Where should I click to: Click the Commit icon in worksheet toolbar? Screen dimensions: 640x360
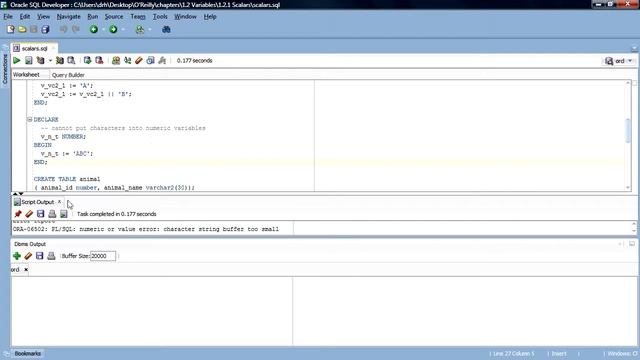[87, 60]
